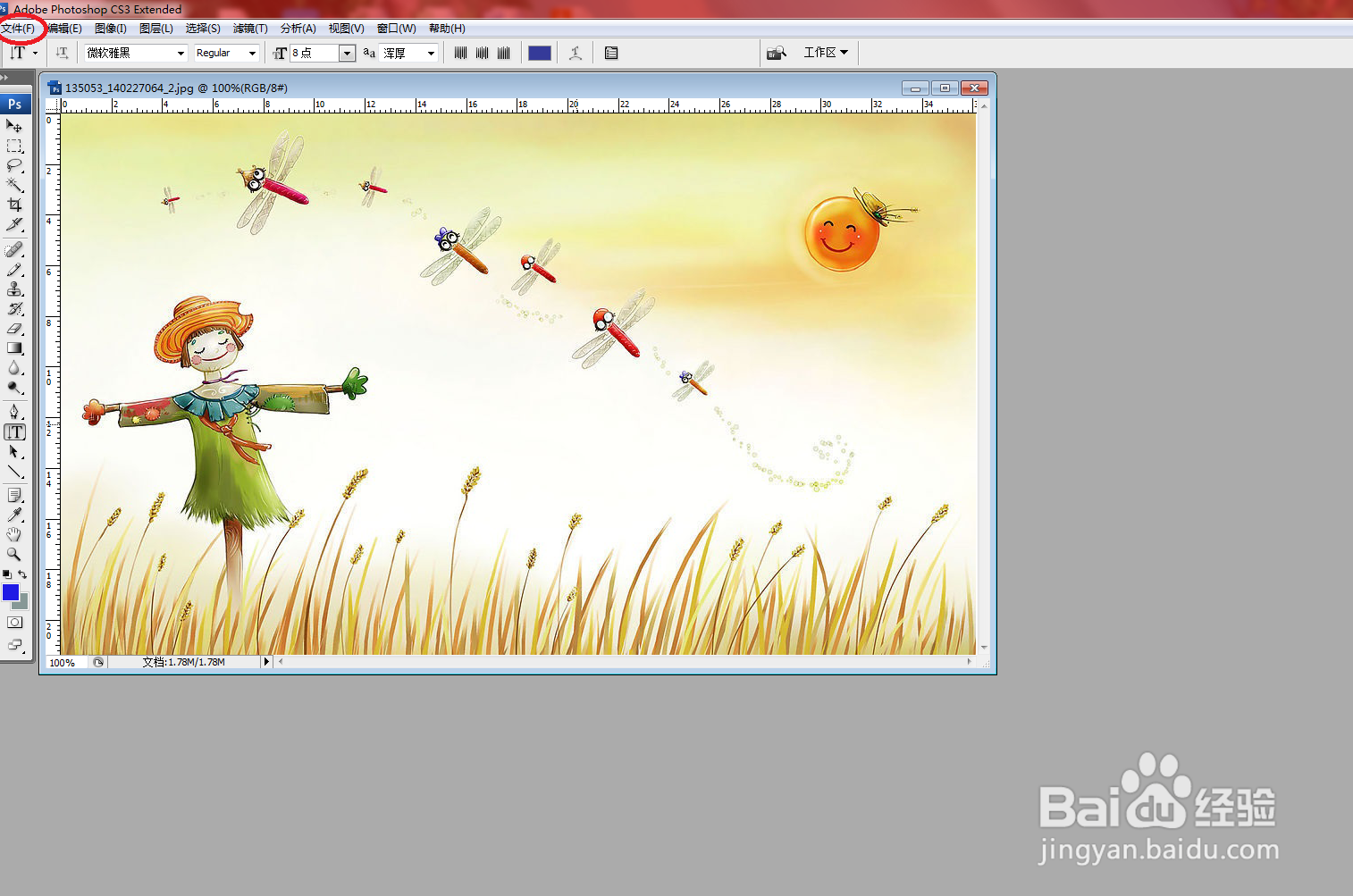Select the Line tool
This screenshot has height=896, width=1353.
tap(14, 471)
